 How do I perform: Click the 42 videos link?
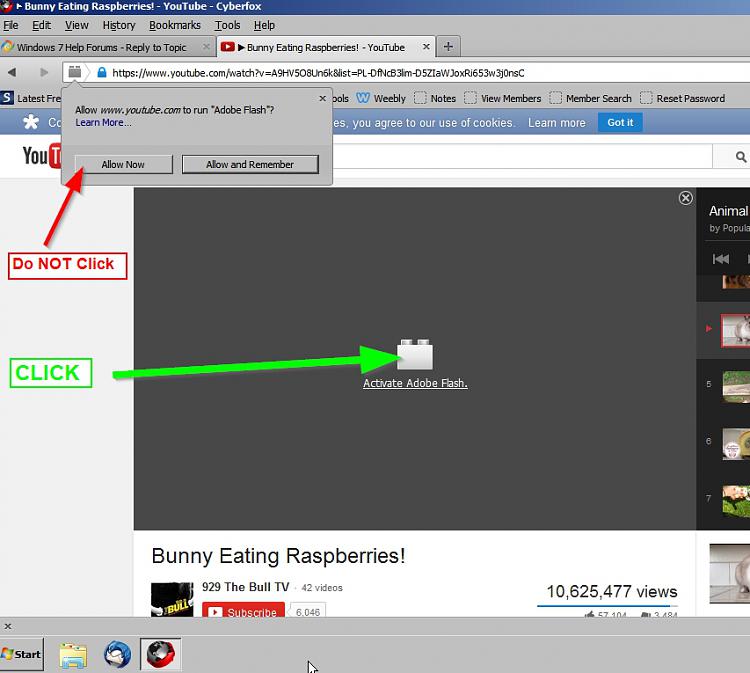322,587
